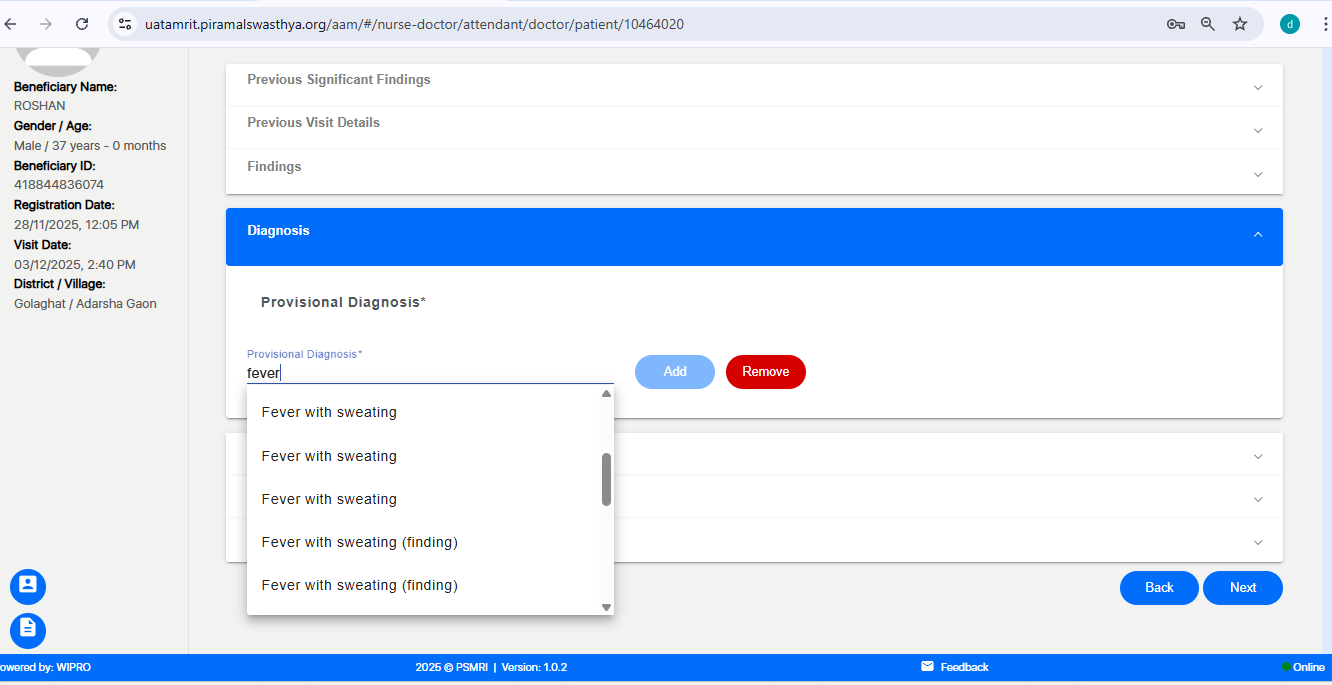Click the red Remove button
This screenshot has height=685, width=1332.
point(765,372)
